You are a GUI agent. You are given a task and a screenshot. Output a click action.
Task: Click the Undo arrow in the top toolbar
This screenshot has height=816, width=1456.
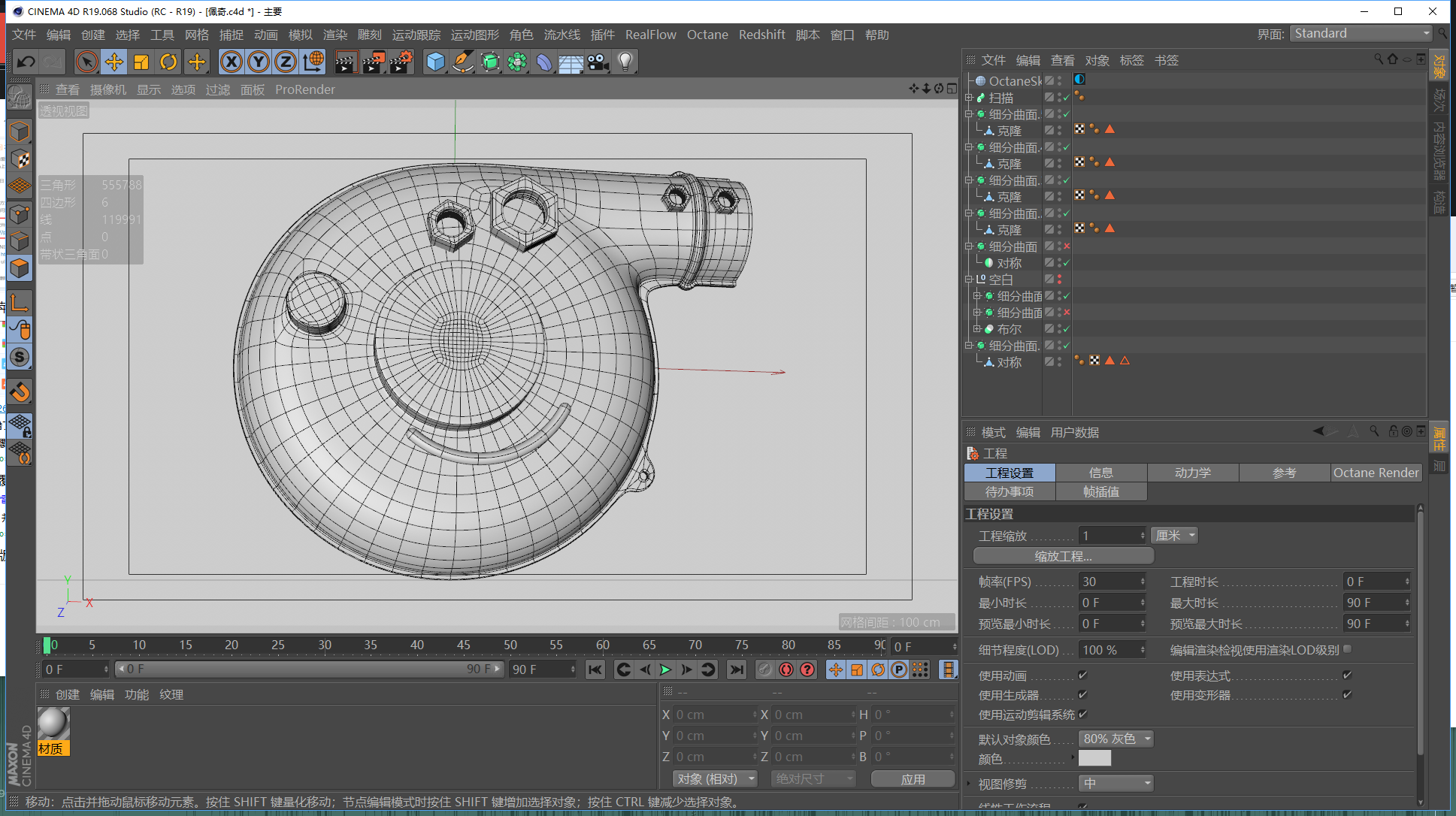26,62
